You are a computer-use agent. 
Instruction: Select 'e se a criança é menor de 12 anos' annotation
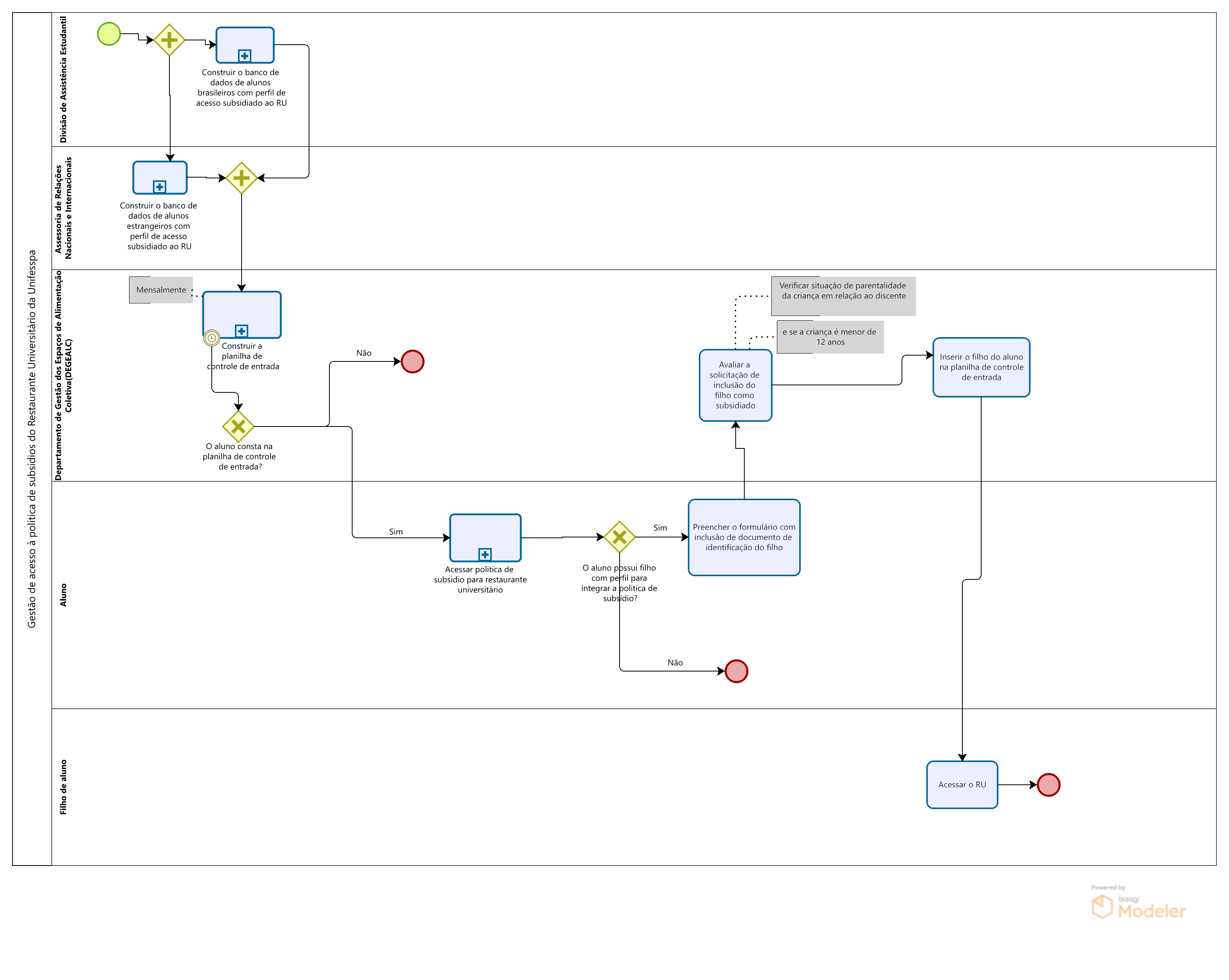coord(830,337)
